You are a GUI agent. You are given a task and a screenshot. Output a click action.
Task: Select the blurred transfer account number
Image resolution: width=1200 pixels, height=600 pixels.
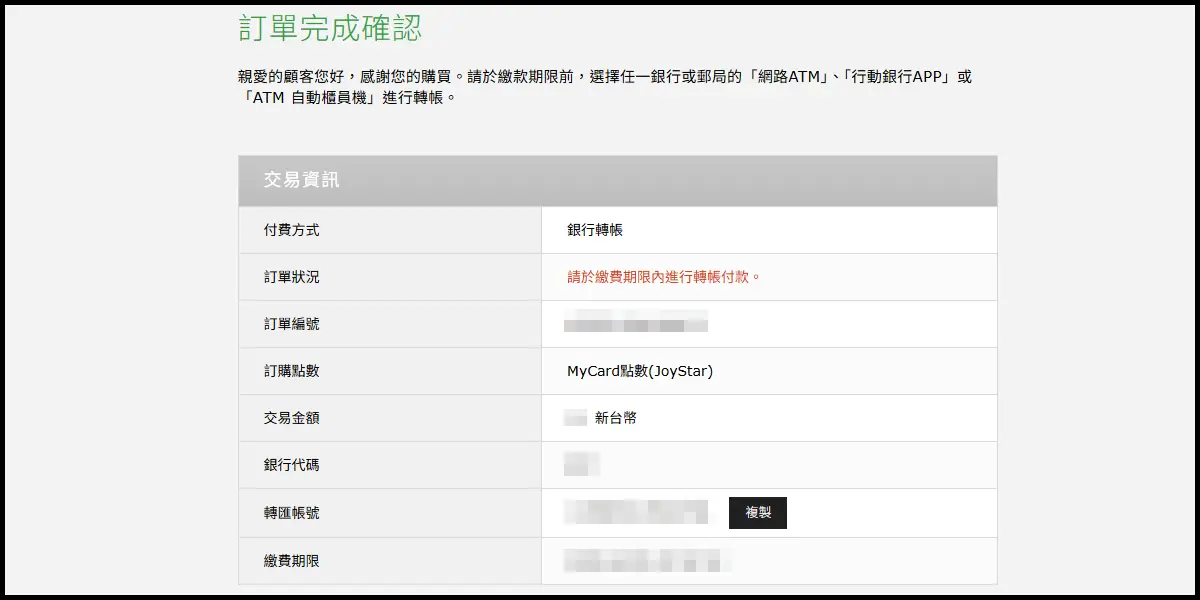pos(636,512)
